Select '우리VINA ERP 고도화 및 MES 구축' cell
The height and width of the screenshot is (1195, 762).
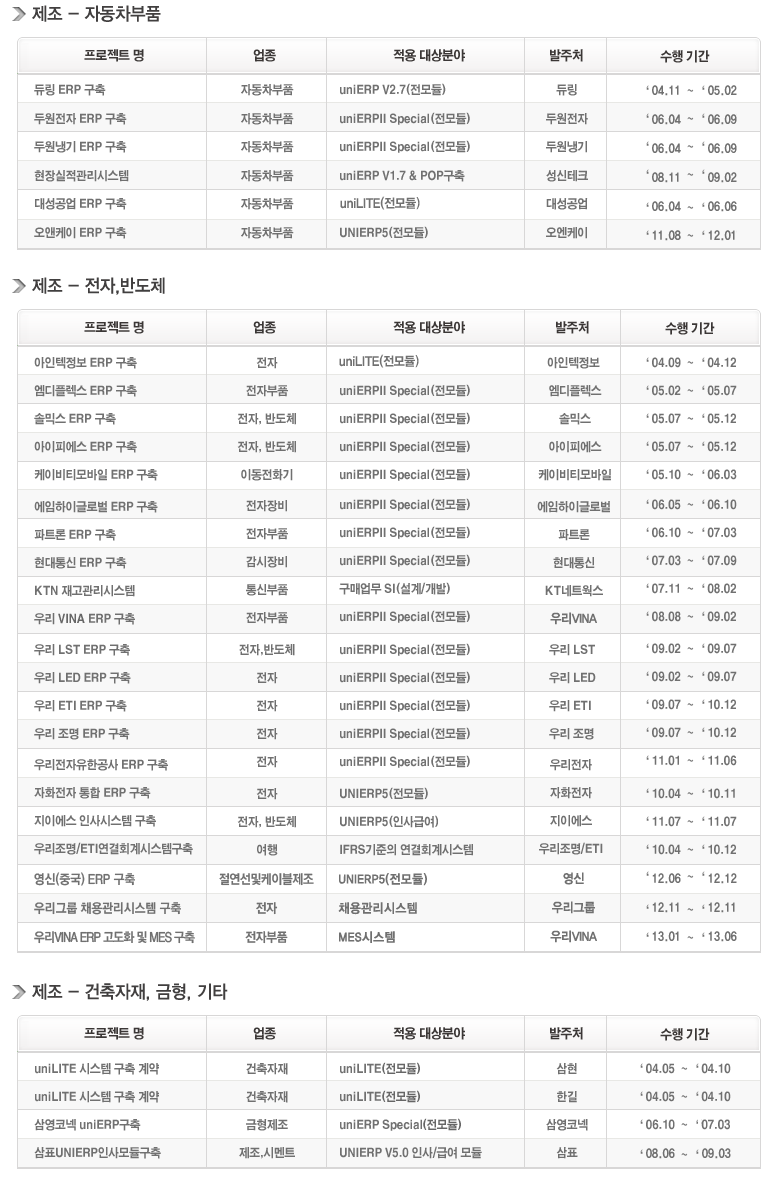tap(114, 937)
